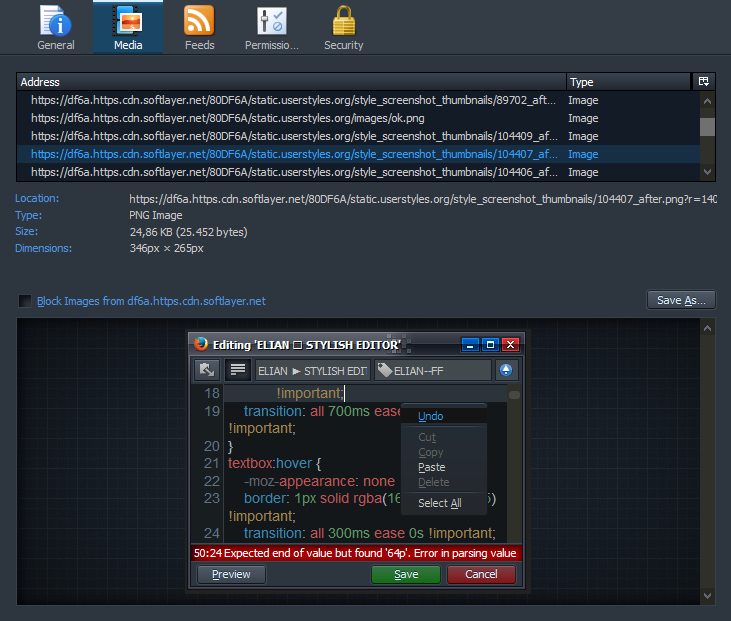This screenshot has height=621, width=731.
Task: Click the Location URL value field
Action: (x=422, y=199)
